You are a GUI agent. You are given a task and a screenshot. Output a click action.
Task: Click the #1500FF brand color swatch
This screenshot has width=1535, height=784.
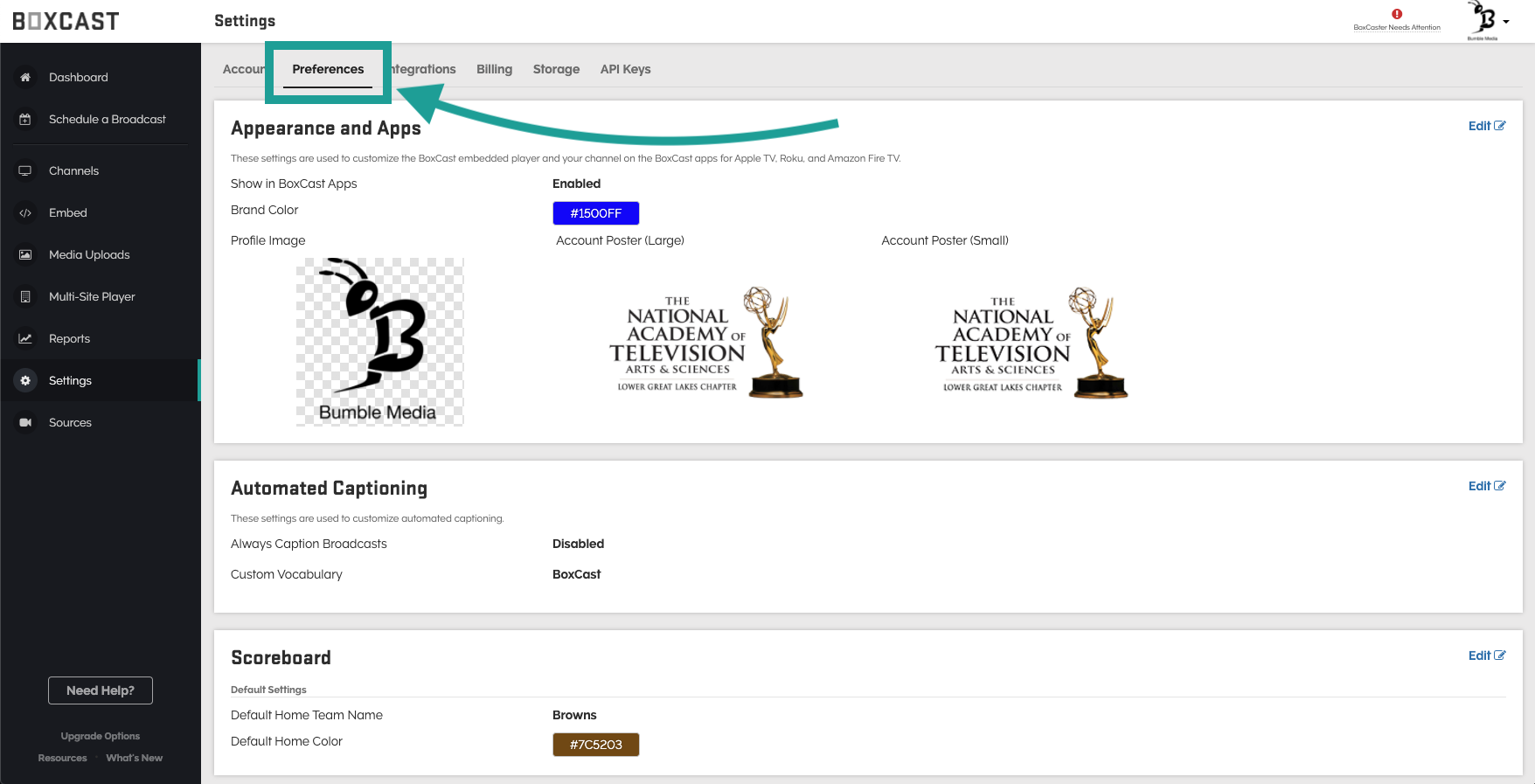(x=595, y=213)
